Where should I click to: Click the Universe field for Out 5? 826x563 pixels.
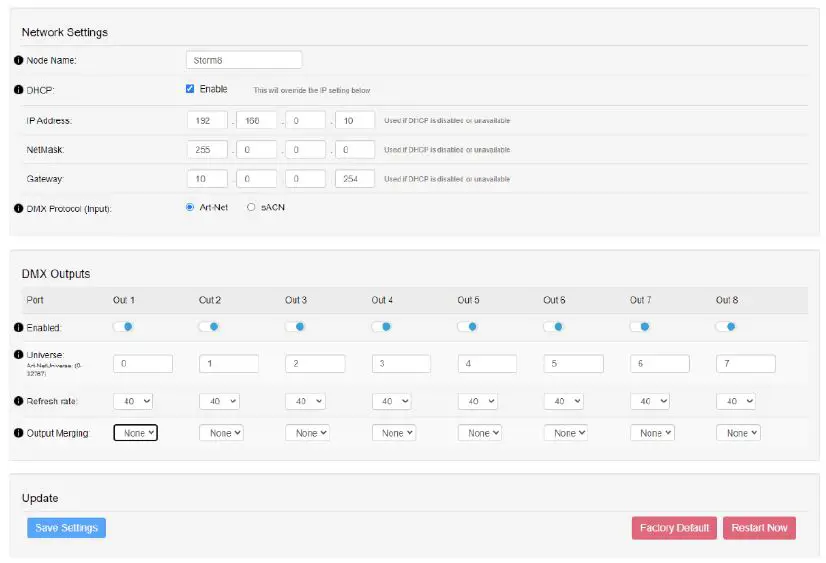487,364
